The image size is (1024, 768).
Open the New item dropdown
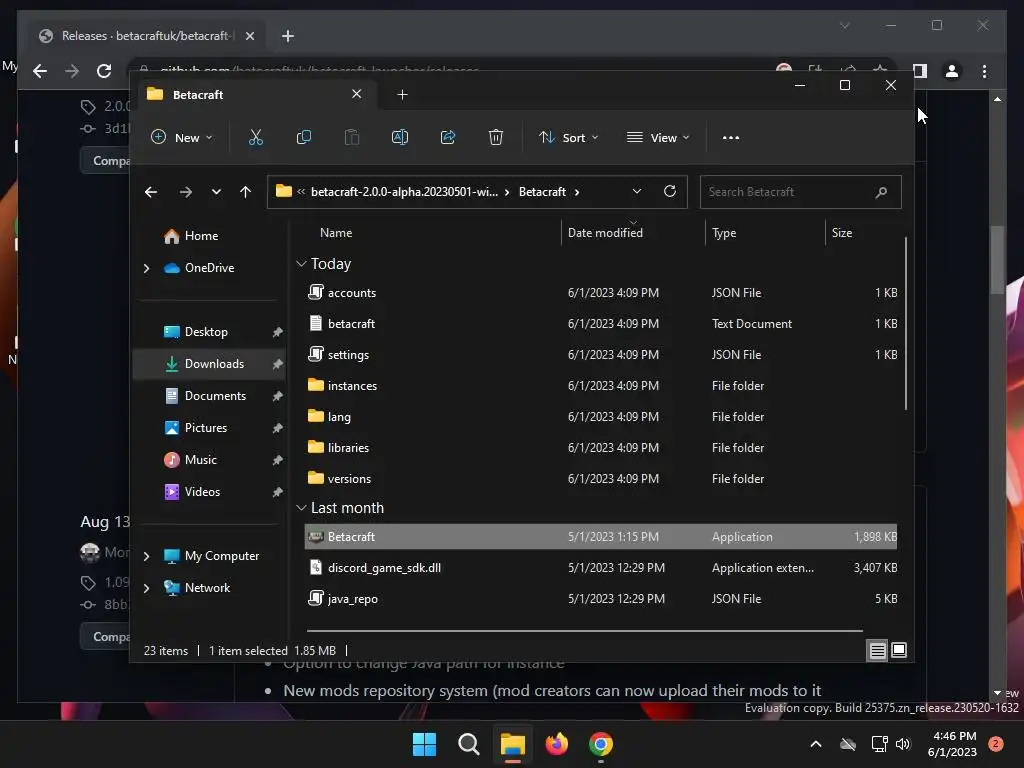click(182, 137)
